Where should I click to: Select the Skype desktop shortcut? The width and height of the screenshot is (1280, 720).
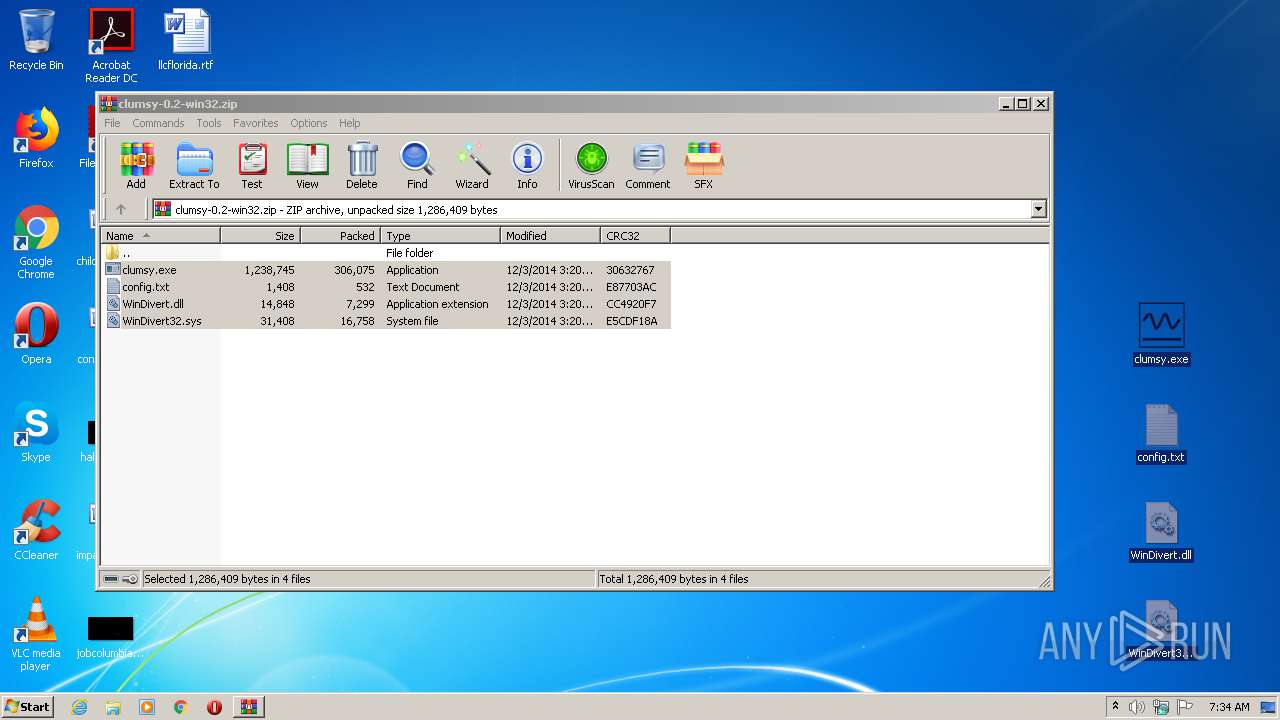(x=36, y=432)
